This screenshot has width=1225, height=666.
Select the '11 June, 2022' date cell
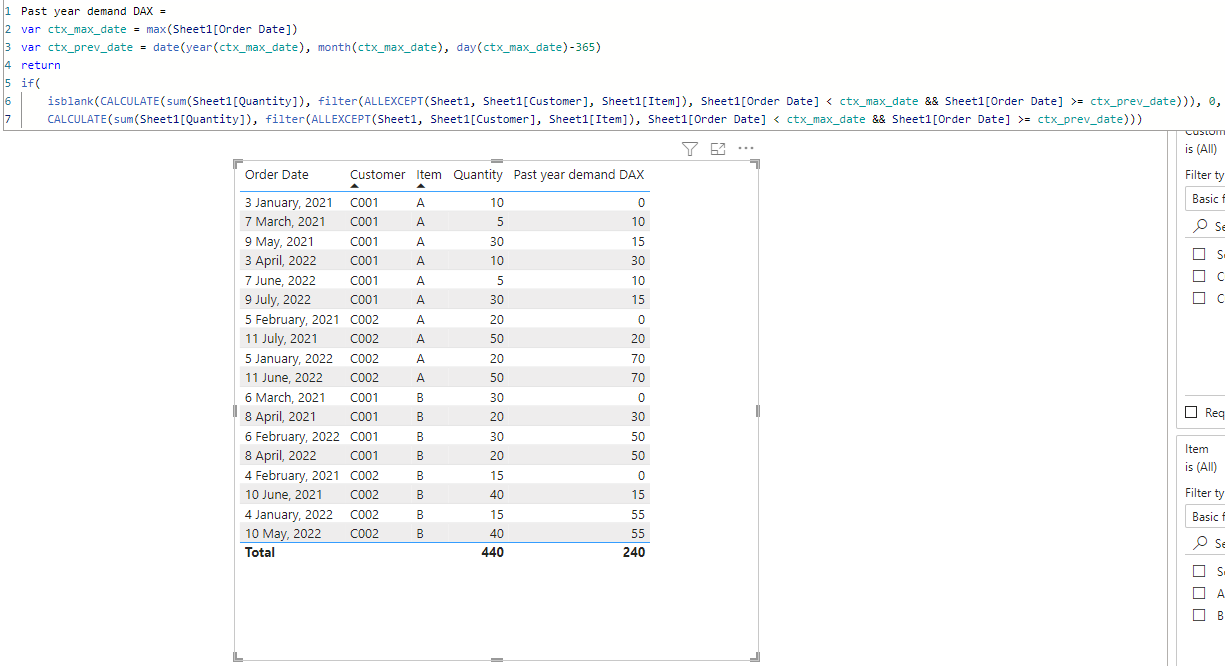coord(284,378)
